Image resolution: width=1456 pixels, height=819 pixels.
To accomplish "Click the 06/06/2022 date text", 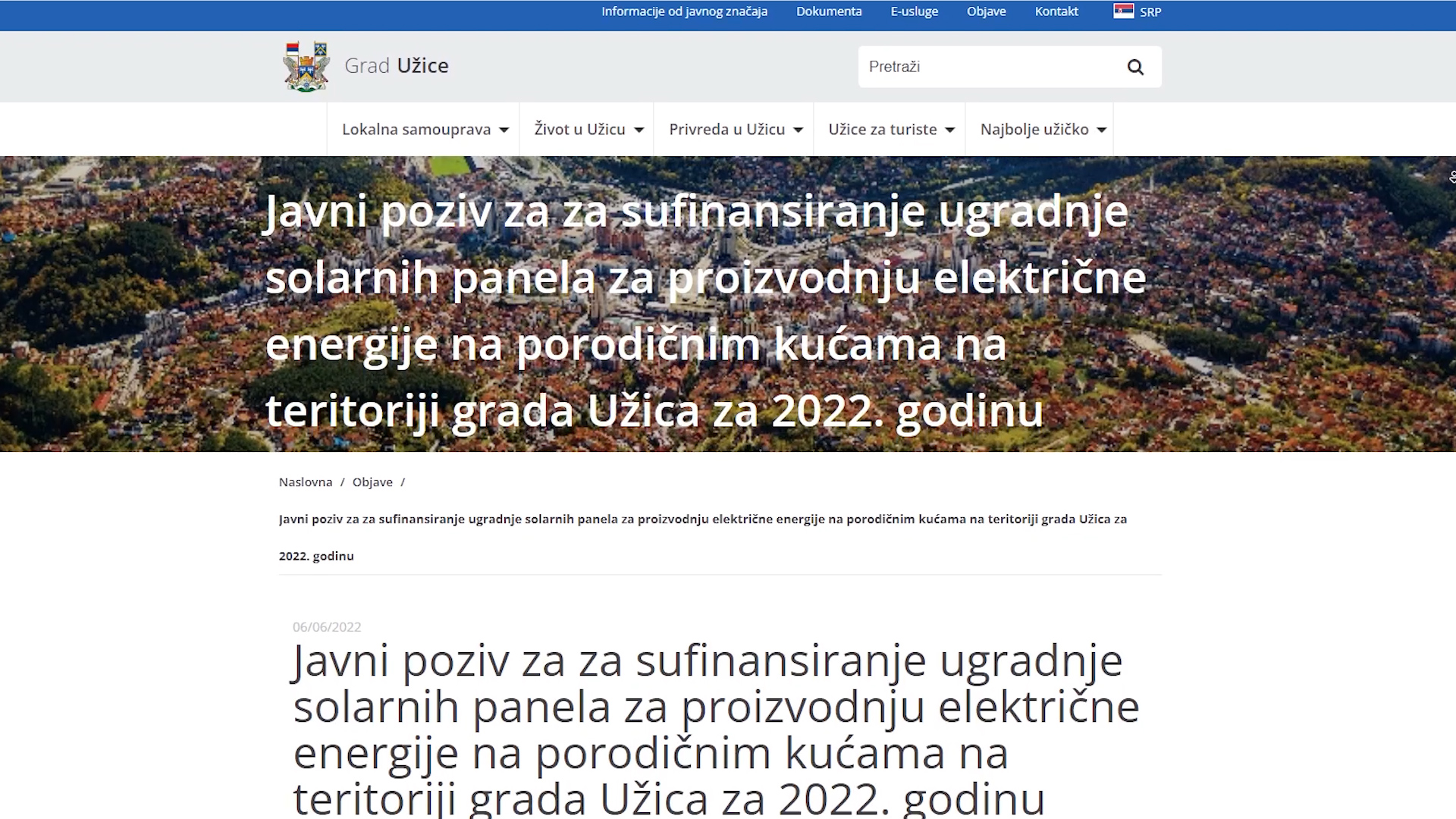I will 327,627.
